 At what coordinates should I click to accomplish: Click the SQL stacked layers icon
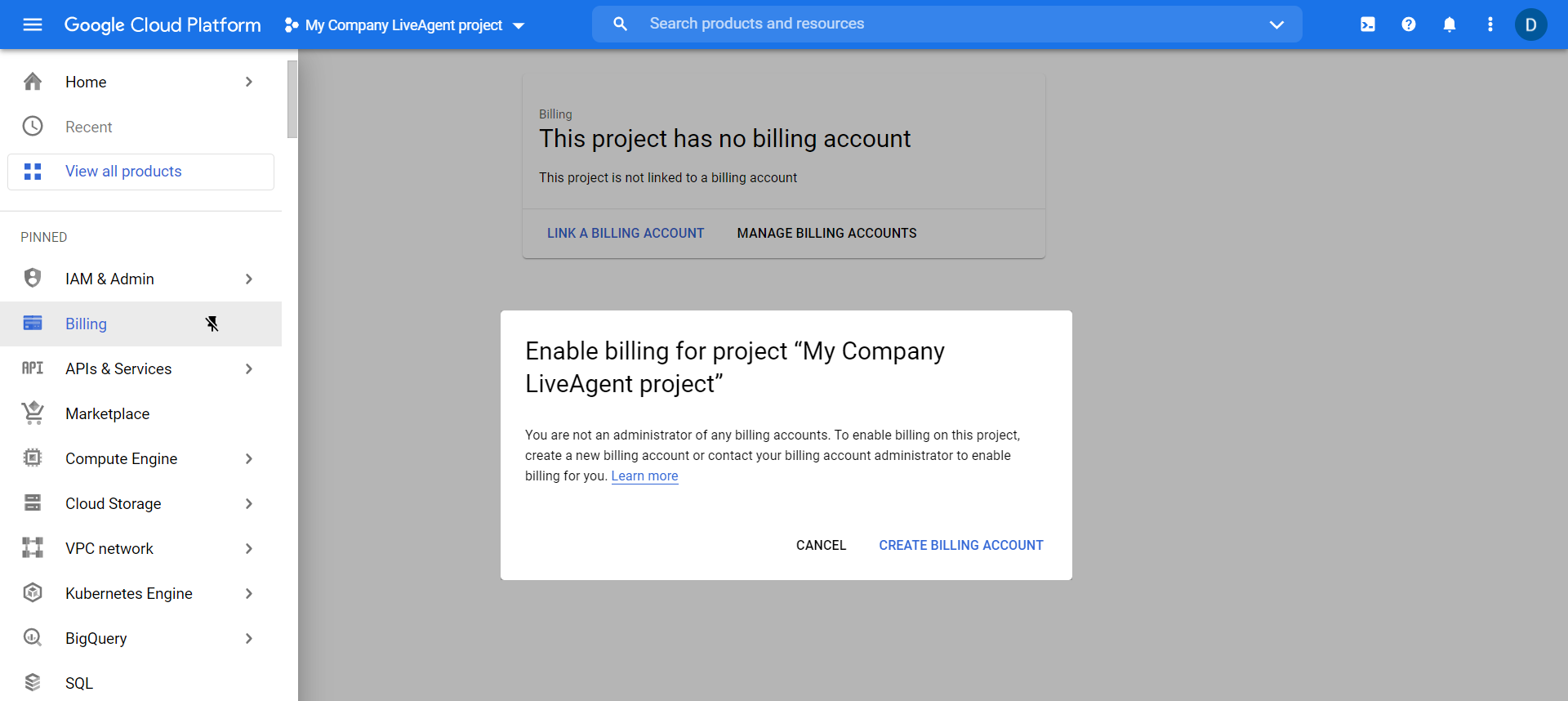[x=33, y=683]
